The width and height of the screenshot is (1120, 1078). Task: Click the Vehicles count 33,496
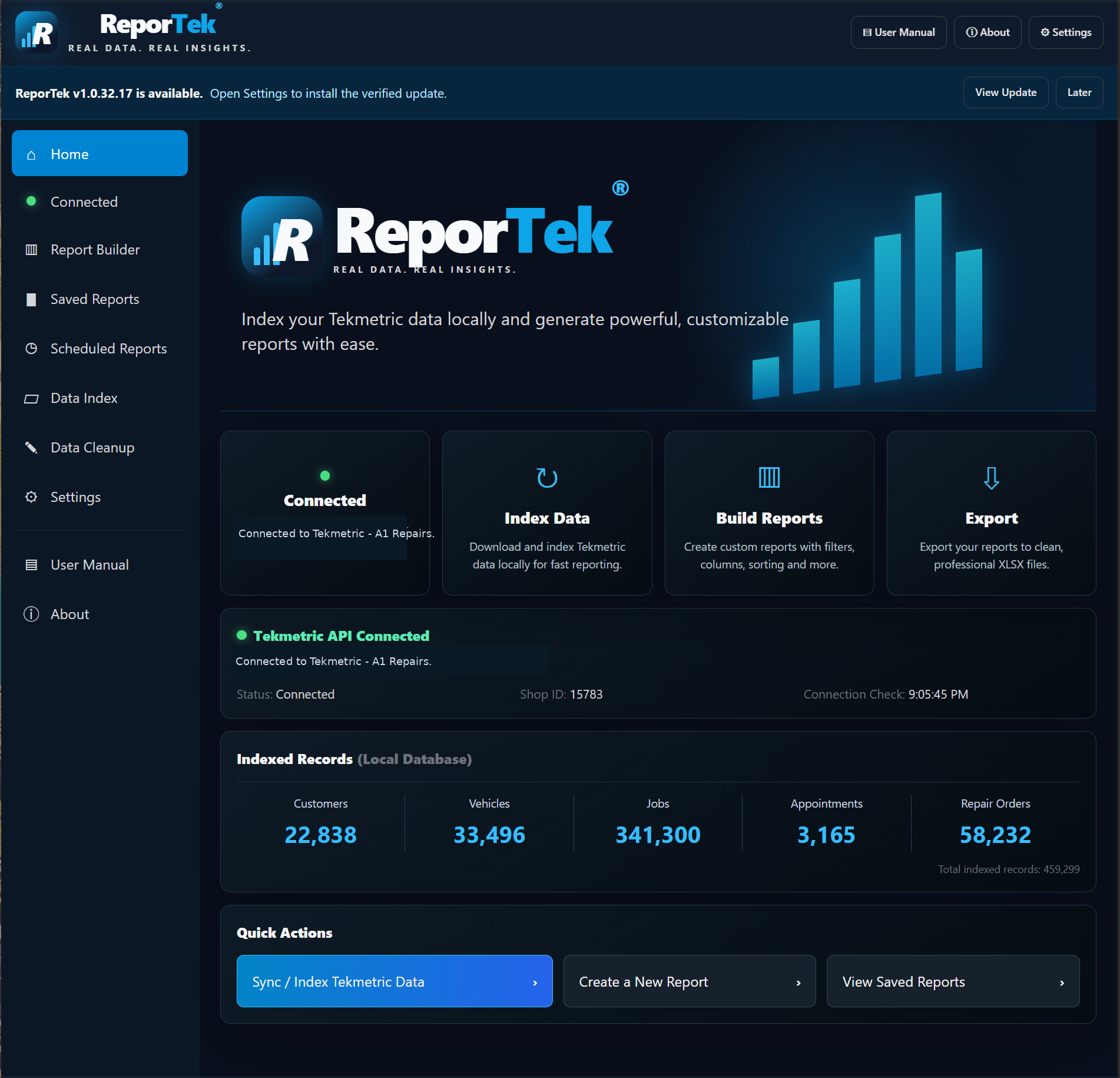pyautogui.click(x=489, y=835)
